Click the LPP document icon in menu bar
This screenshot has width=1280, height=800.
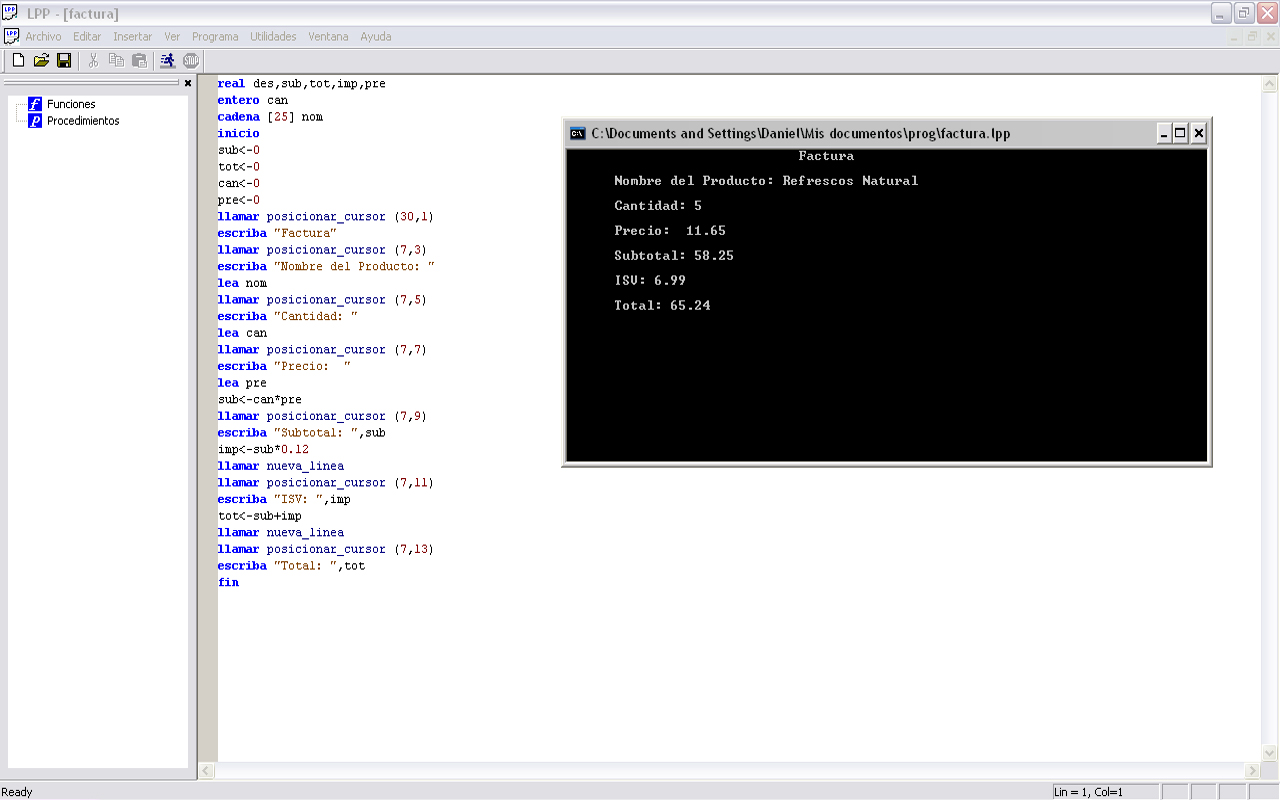click(x=12, y=36)
